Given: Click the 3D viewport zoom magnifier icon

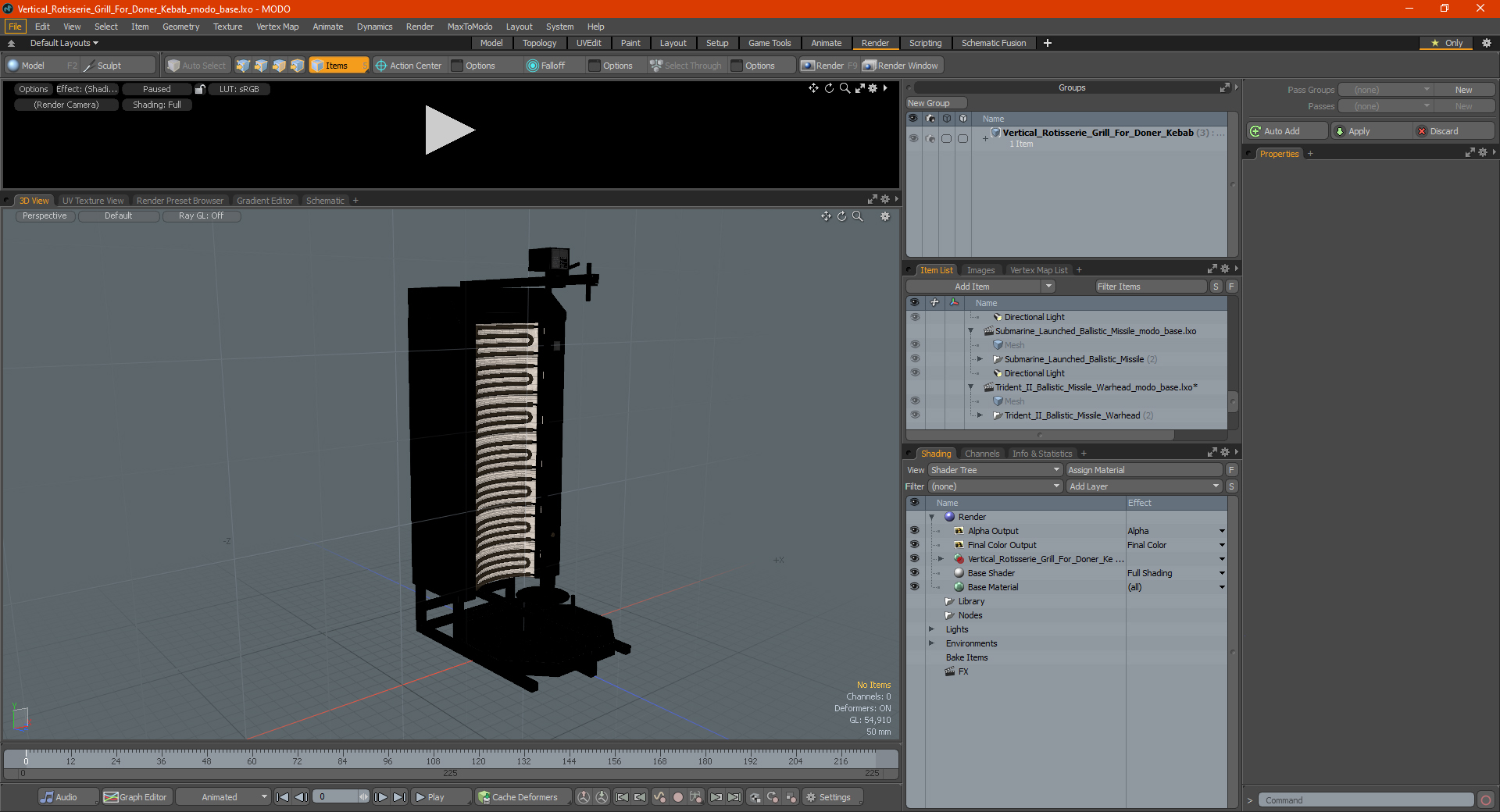Looking at the screenshot, I should pyautogui.click(x=858, y=216).
